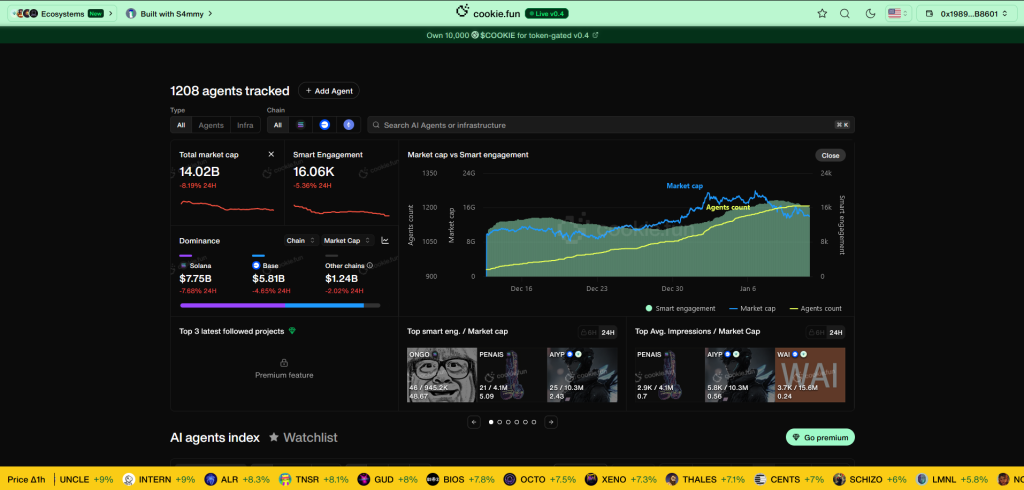
Task: Go to next carousel page arrow
Action: coord(551,422)
